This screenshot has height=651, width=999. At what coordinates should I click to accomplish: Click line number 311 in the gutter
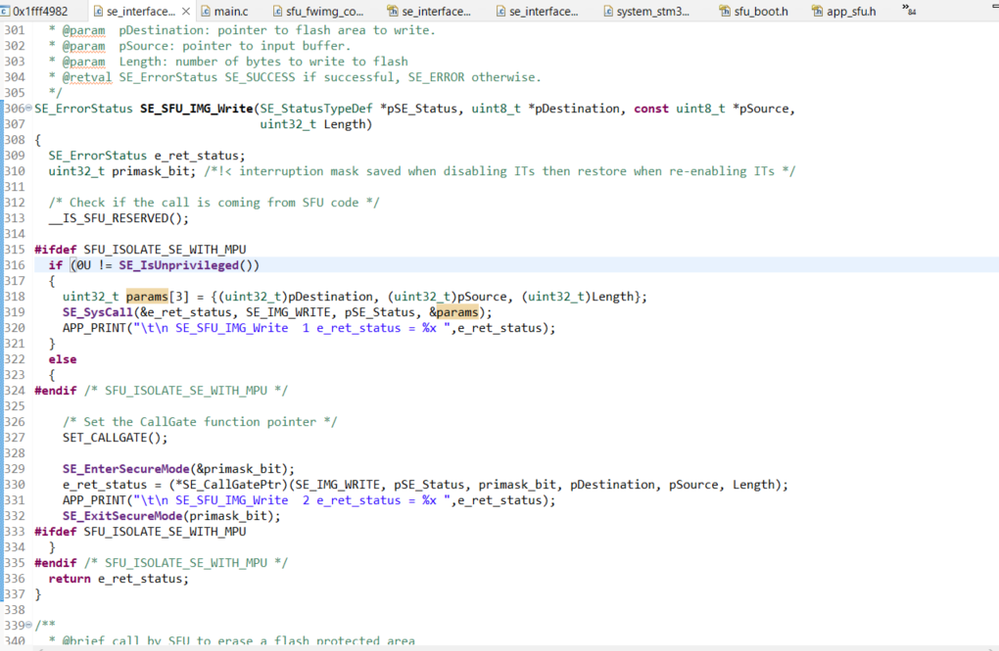click(x=14, y=187)
